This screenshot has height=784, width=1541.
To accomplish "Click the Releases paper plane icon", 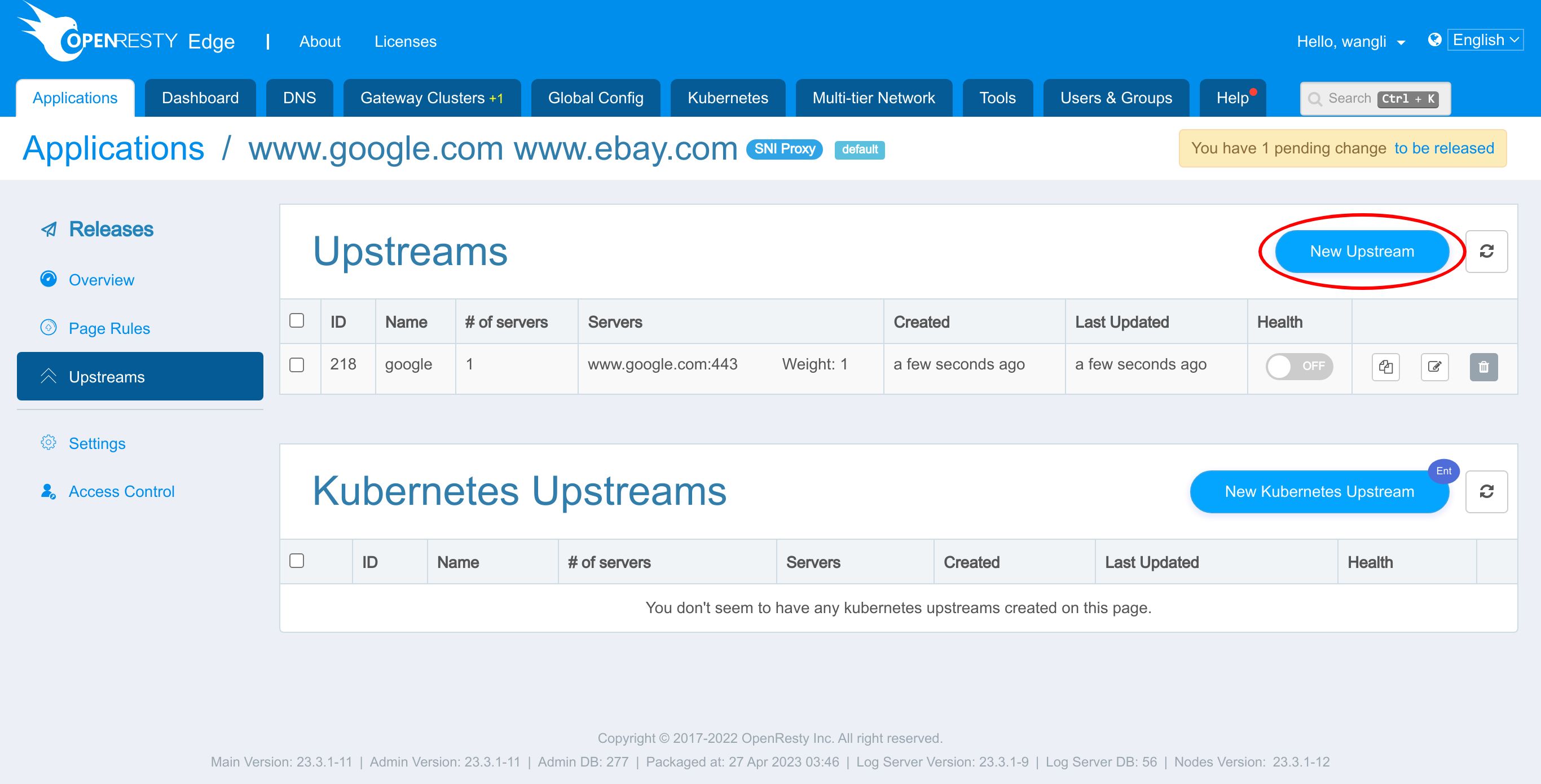I will pyautogui.click(x=49, y=230).
